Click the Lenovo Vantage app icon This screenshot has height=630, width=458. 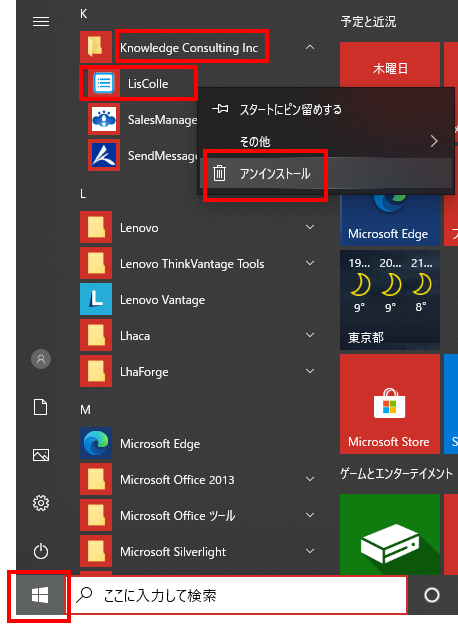[96, 299]
